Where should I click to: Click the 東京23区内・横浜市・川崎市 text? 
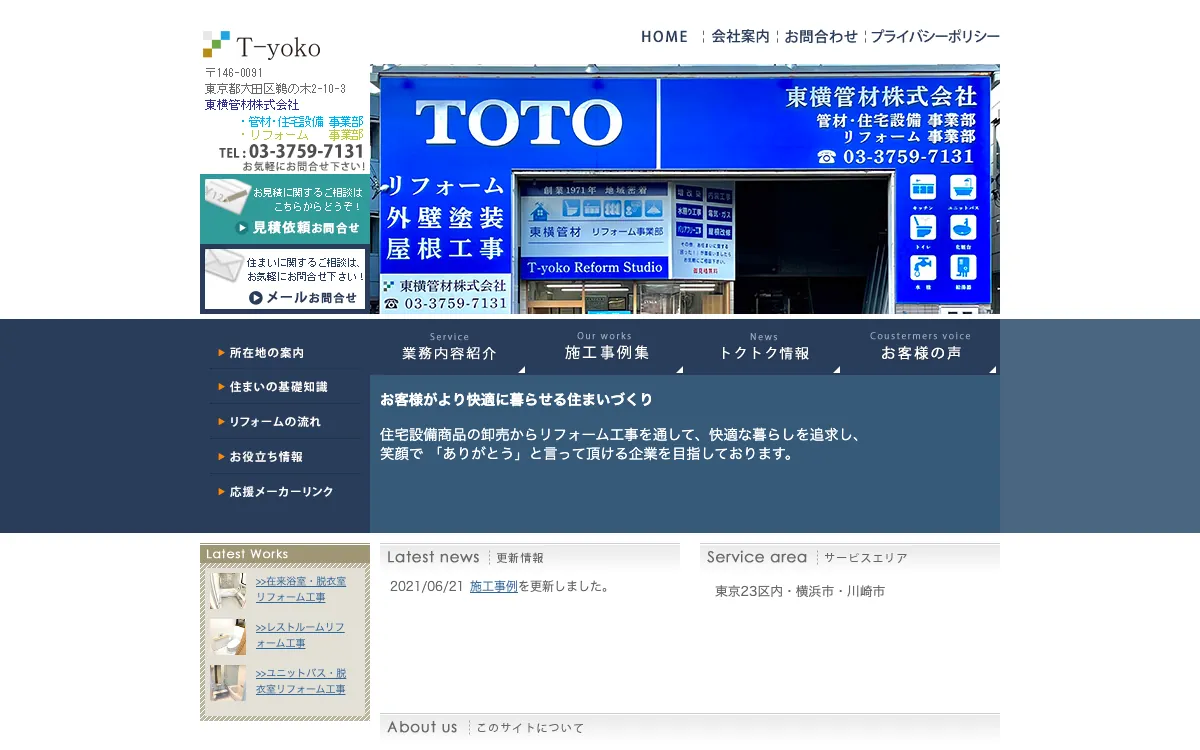800,592
